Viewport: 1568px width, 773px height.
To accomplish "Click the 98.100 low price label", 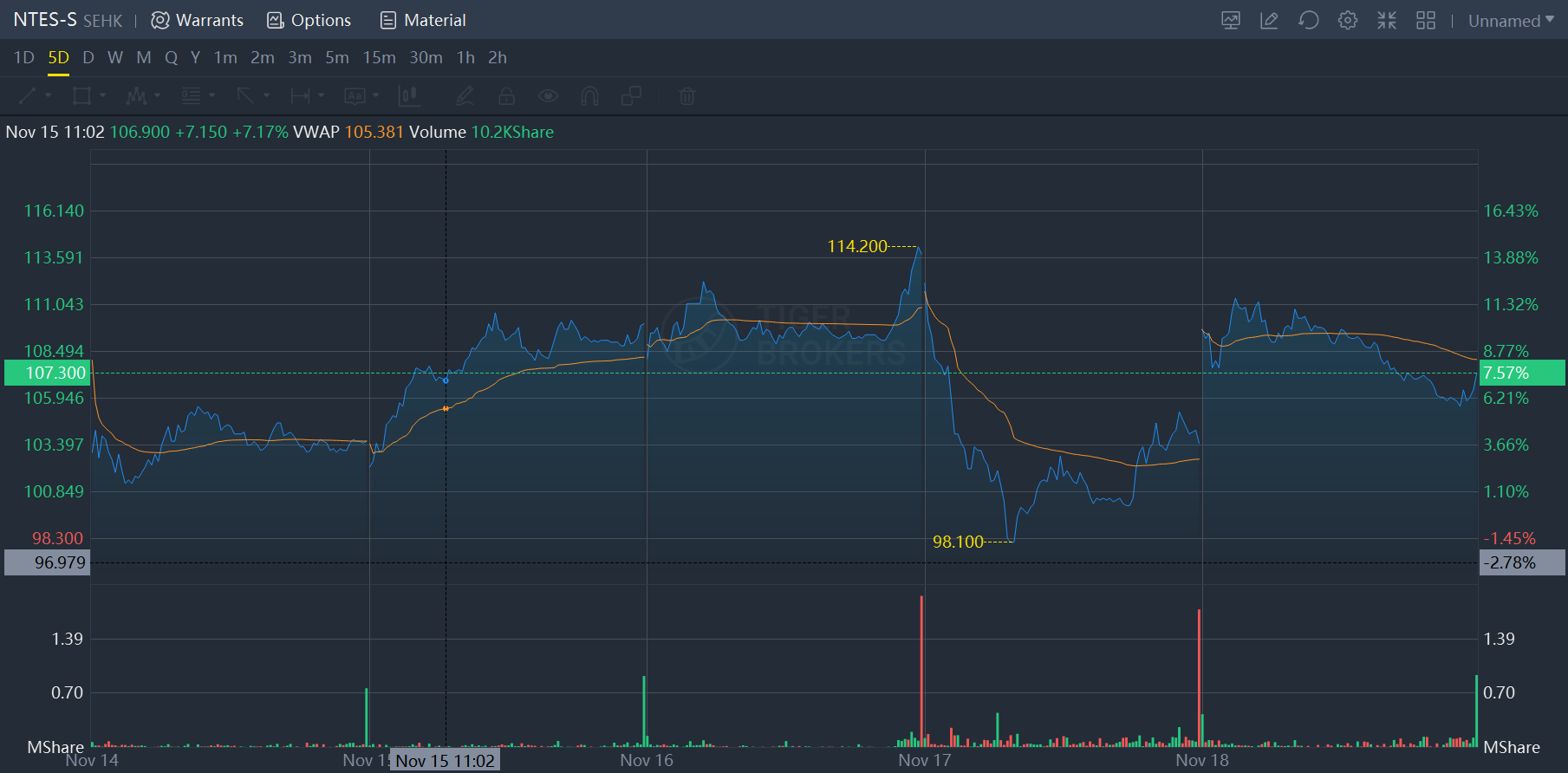I will [x=958, y=542].
